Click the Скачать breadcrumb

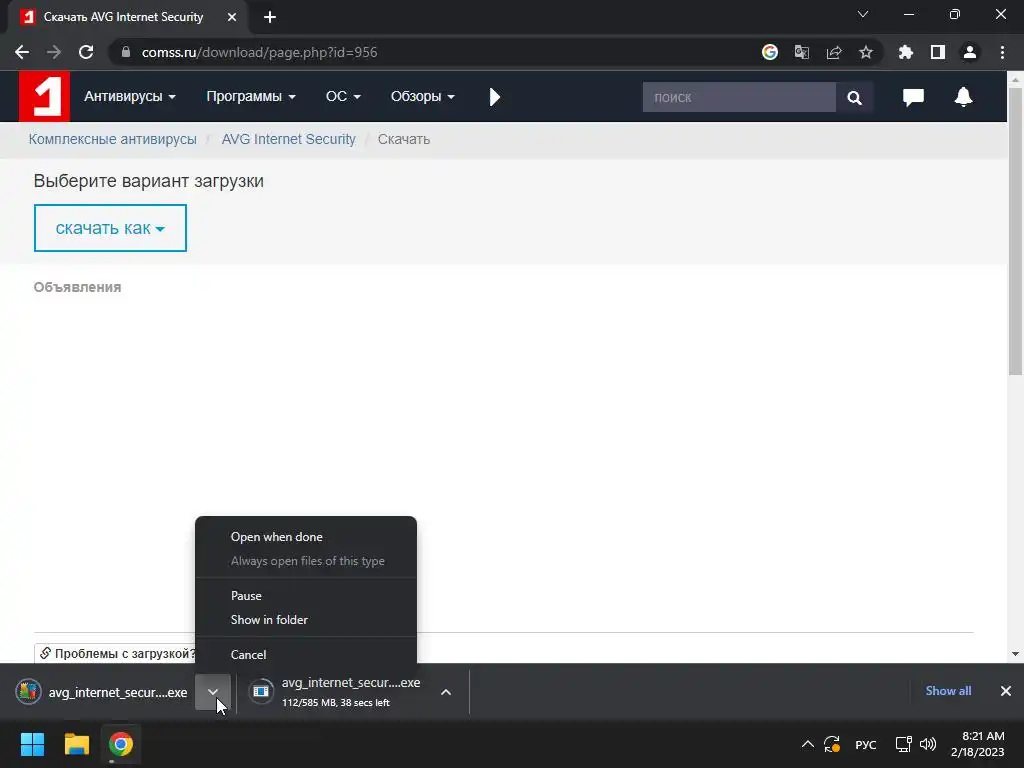click(404, 139)
